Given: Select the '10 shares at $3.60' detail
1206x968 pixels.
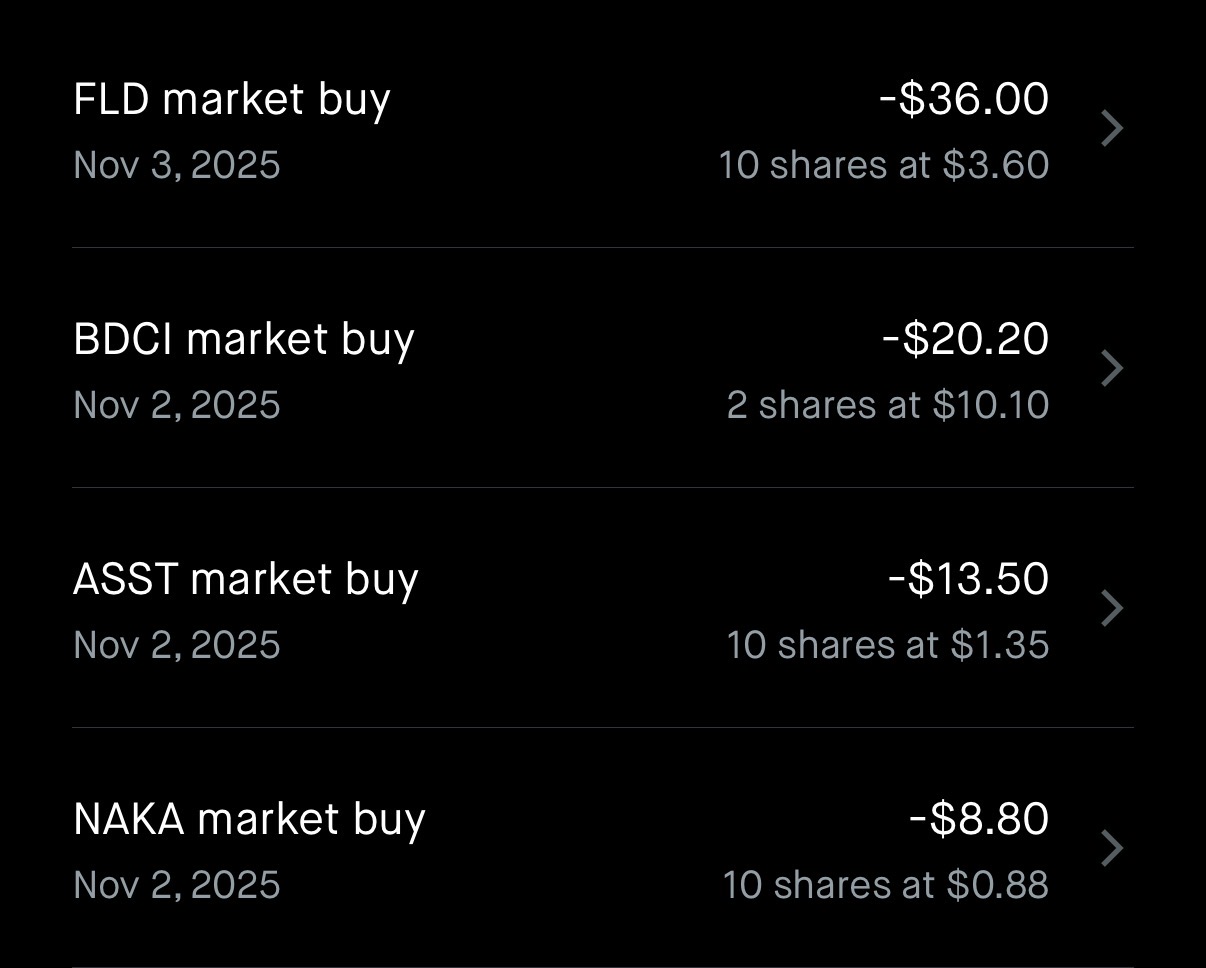Looking at the screenshot, I should [x=884, y=165].
